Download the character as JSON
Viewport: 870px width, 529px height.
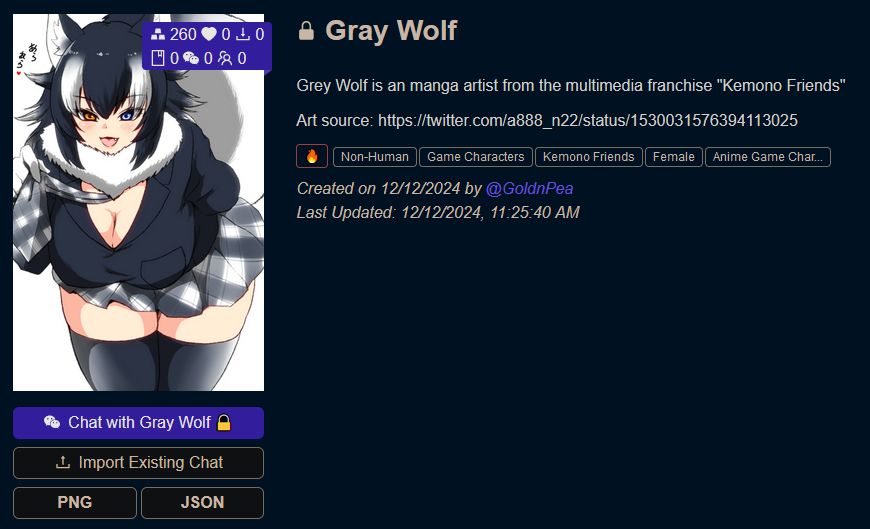pos(203,503)
